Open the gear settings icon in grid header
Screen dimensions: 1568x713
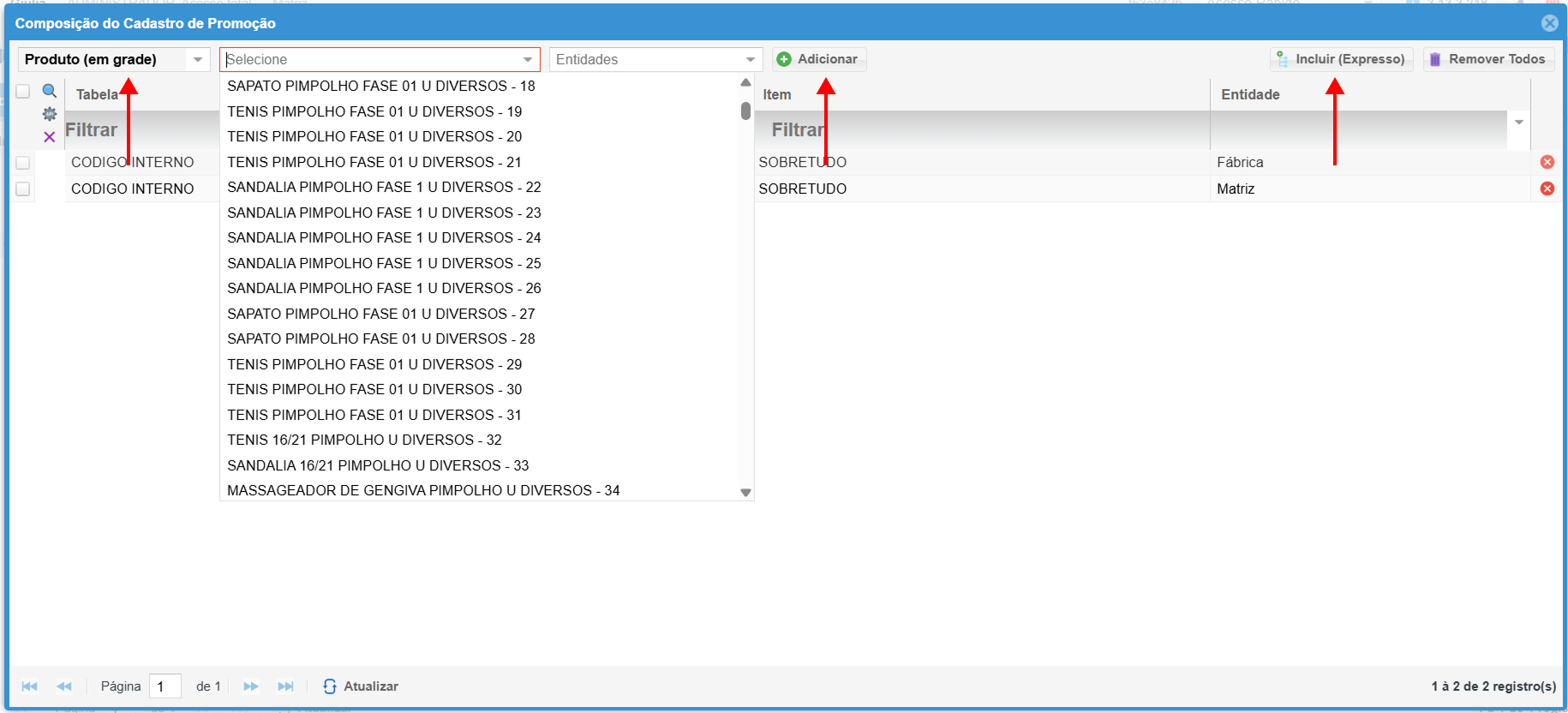(50, 114)
